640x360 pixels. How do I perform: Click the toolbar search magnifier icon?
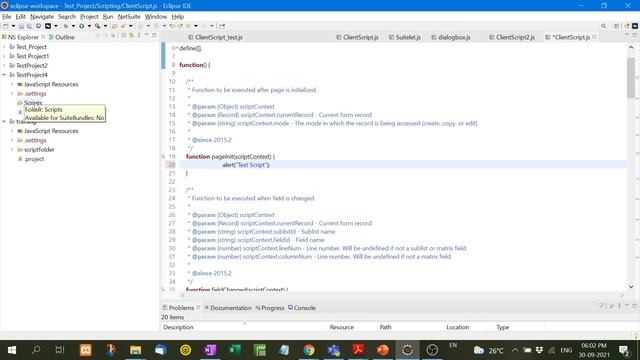603,26
